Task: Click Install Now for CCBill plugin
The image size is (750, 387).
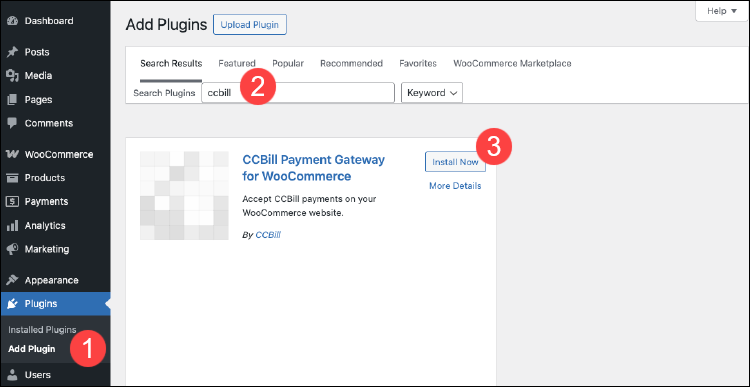Action: 455,162
